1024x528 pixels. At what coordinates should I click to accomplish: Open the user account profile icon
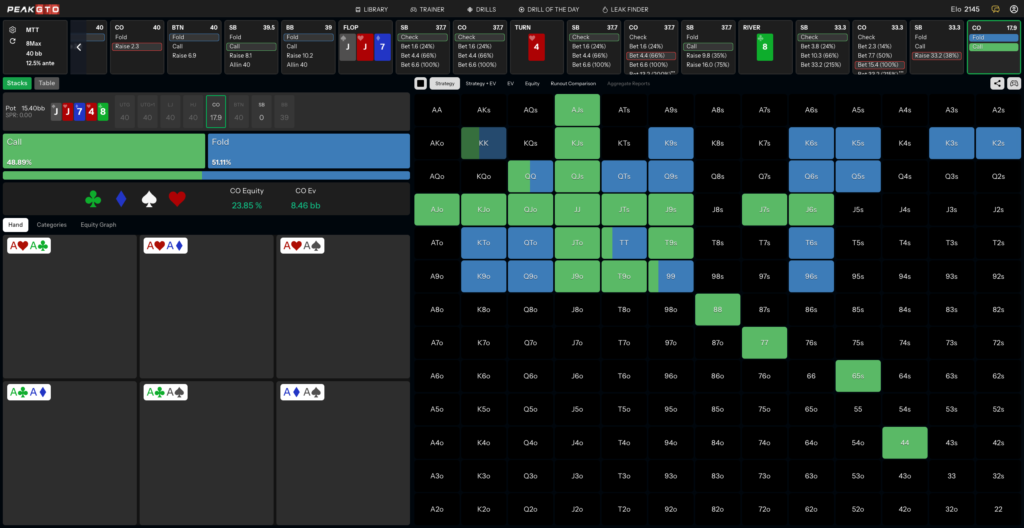tap(1014, 9)
